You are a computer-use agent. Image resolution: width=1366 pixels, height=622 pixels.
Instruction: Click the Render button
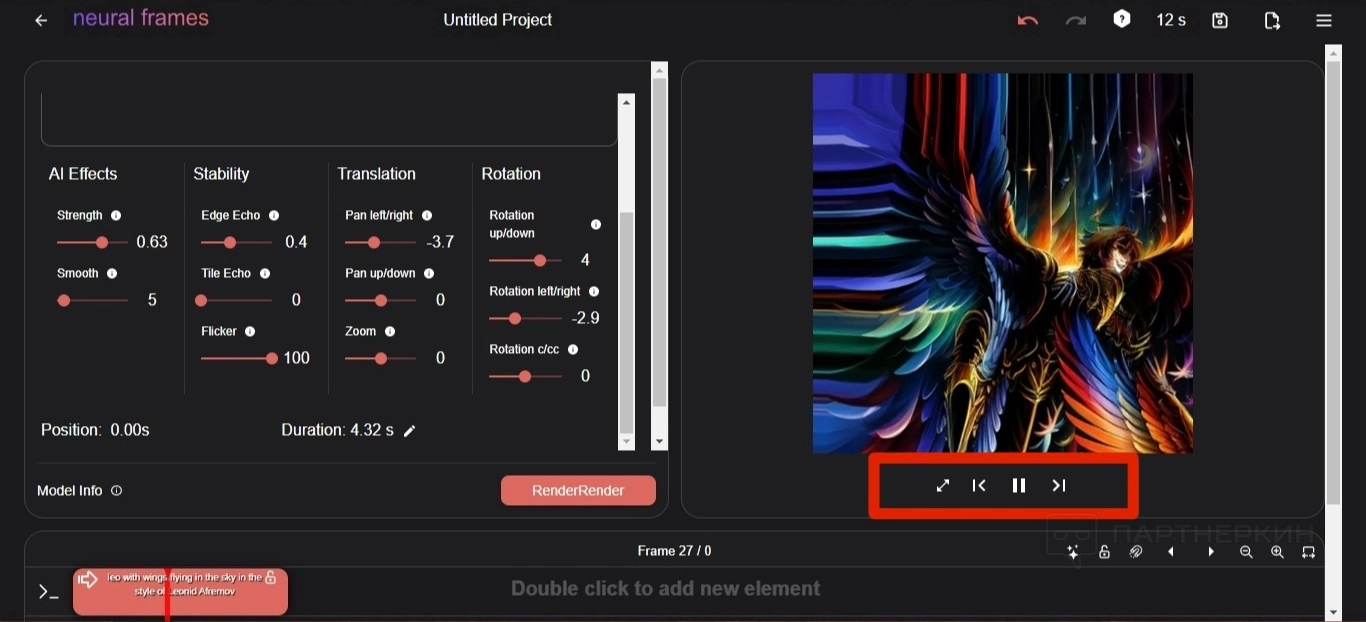pyautogui.click(x=578, y=490)
